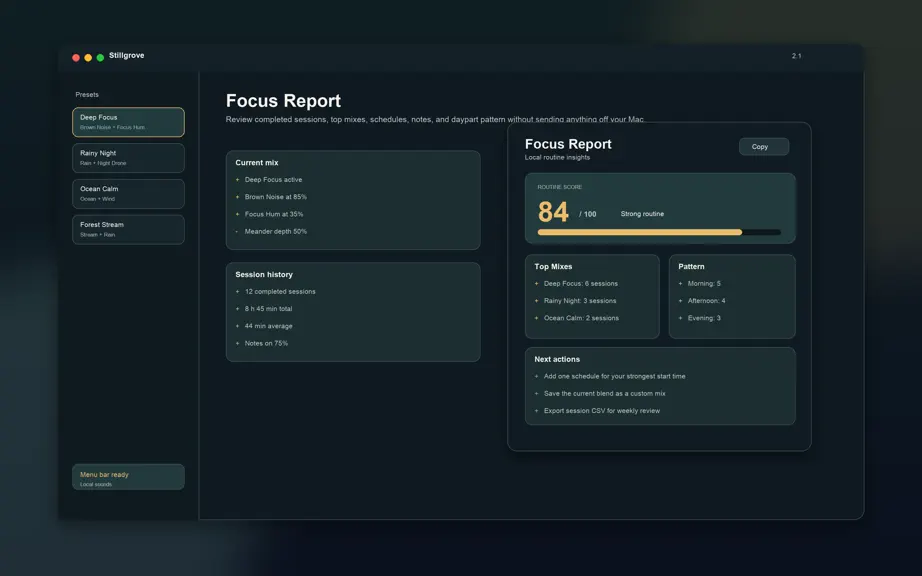Click Brown Noise at 85% line

tap(276, 197)
